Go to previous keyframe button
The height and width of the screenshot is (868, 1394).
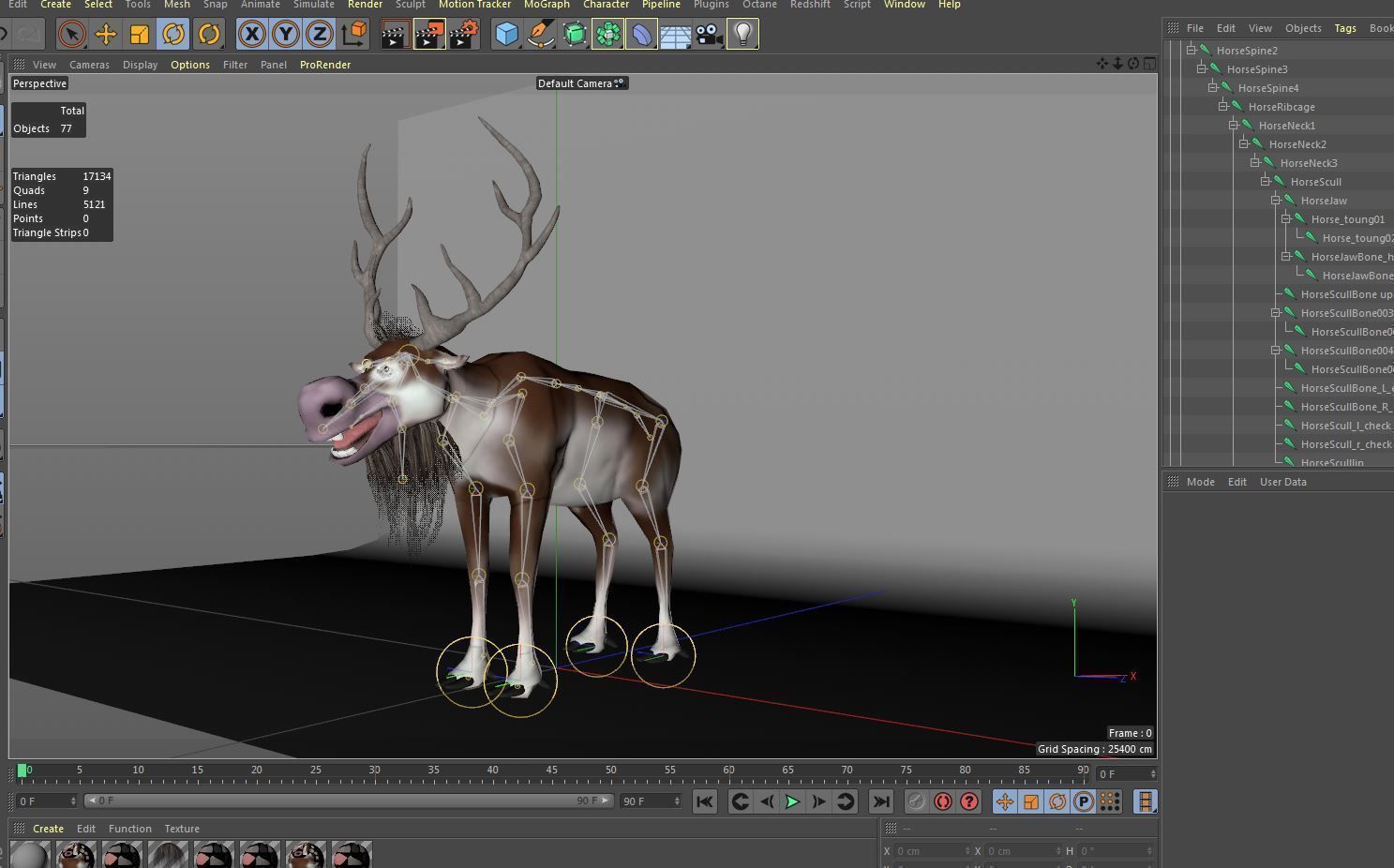coord(740,801)
